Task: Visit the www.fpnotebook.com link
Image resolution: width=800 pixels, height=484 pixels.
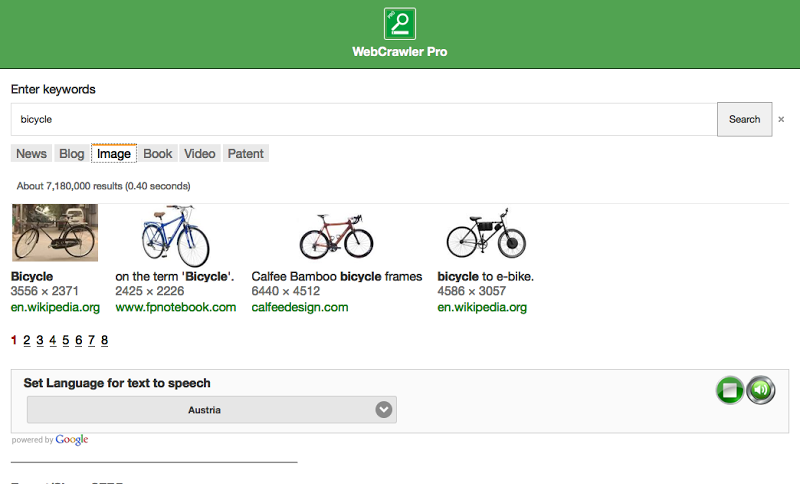Action: tap(176, 307)
